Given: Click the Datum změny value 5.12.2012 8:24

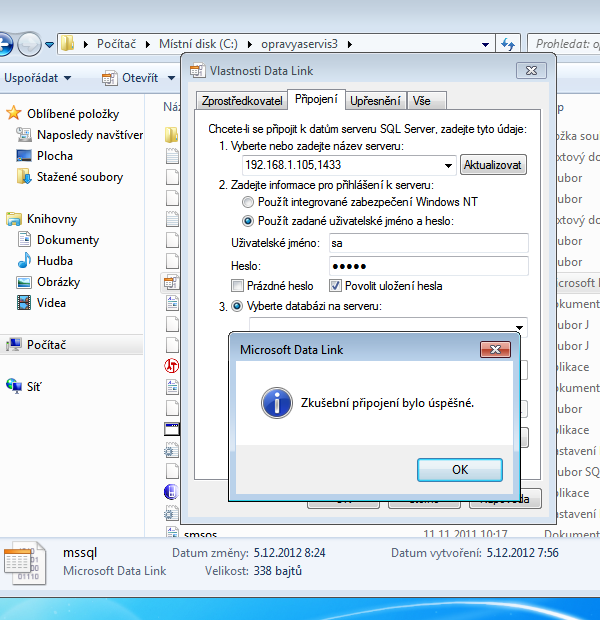Looking at the screenshot, I should (x=290, y=553).
